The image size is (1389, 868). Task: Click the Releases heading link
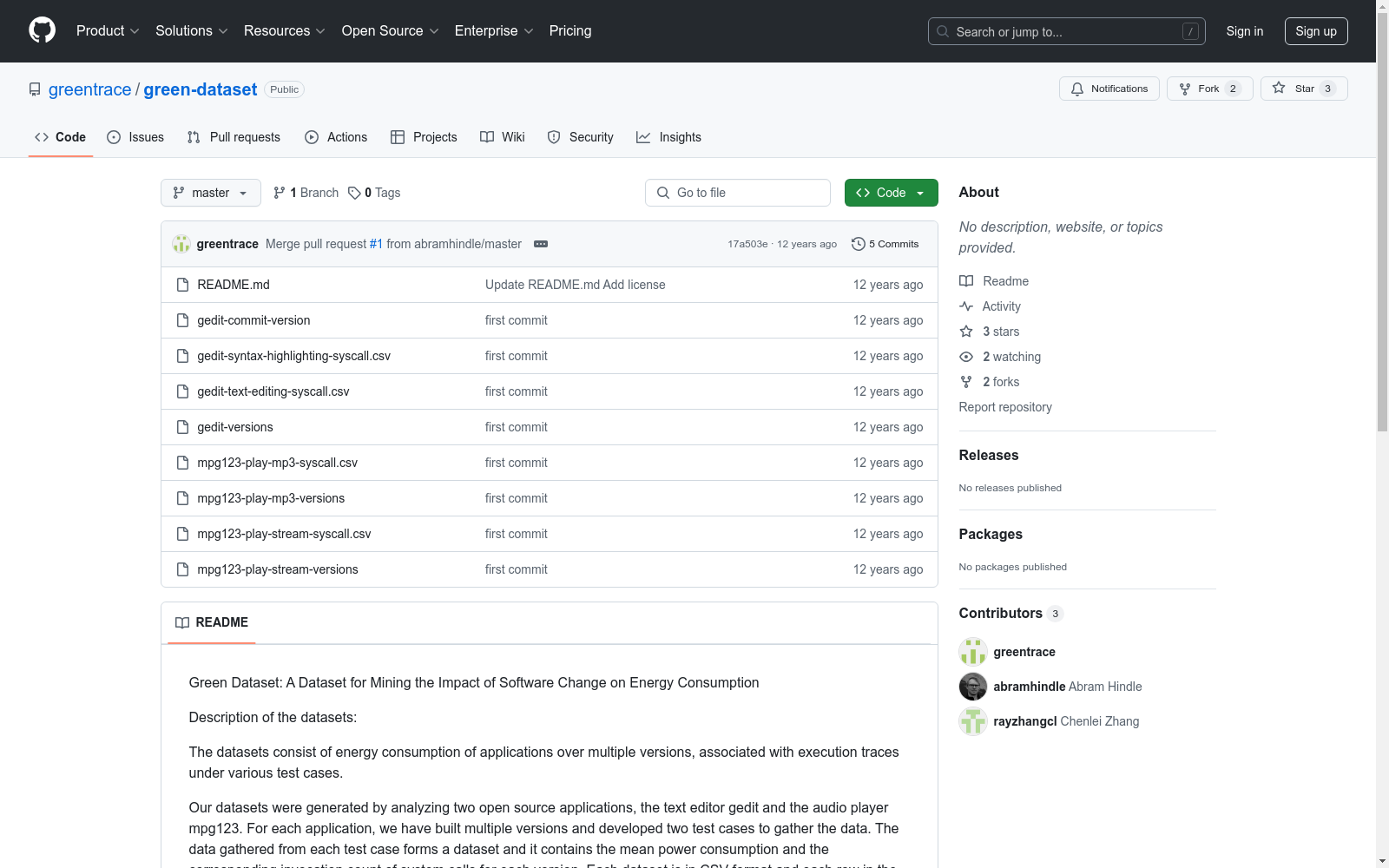[989, 455]
